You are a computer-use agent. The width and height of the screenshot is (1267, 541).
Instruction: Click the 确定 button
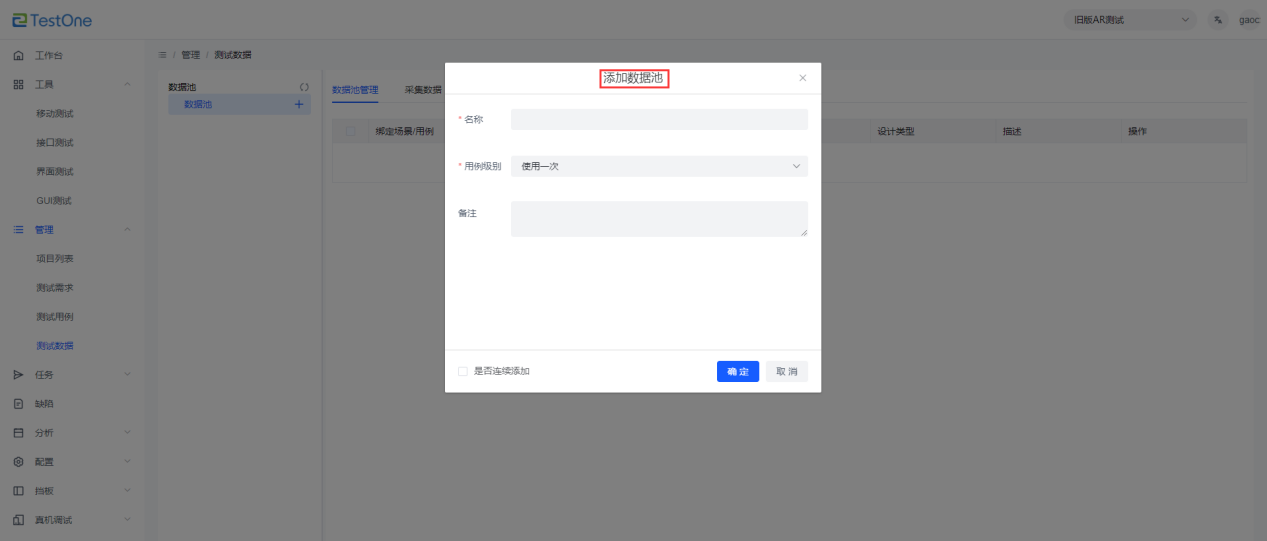point(737,371)
